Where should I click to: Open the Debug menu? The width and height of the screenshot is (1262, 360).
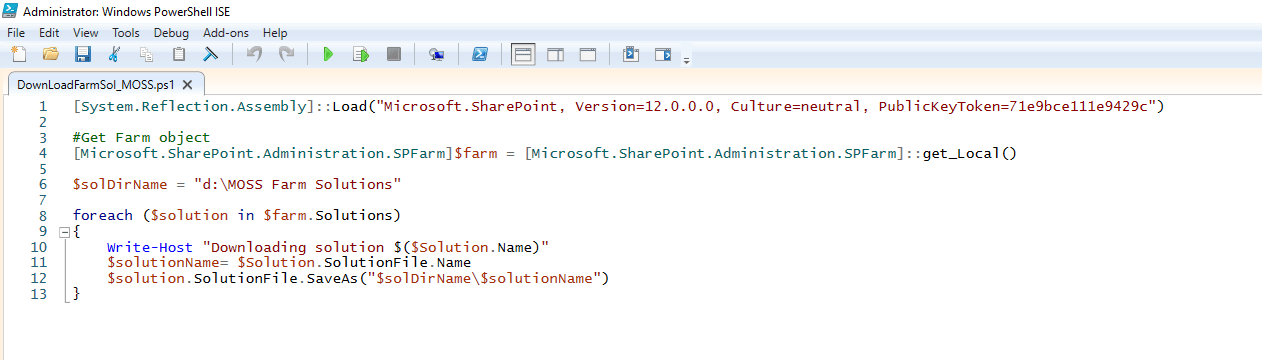[x=171, y=33]
